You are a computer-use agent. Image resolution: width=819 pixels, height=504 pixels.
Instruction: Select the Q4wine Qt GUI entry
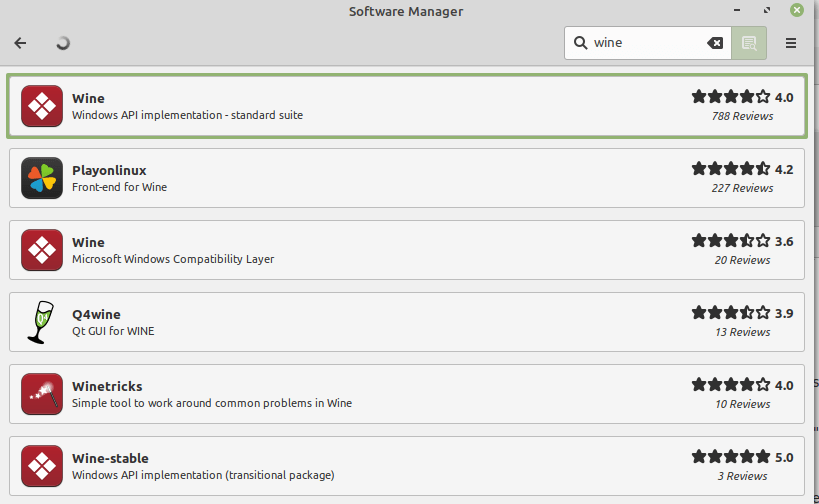point(407,322)
